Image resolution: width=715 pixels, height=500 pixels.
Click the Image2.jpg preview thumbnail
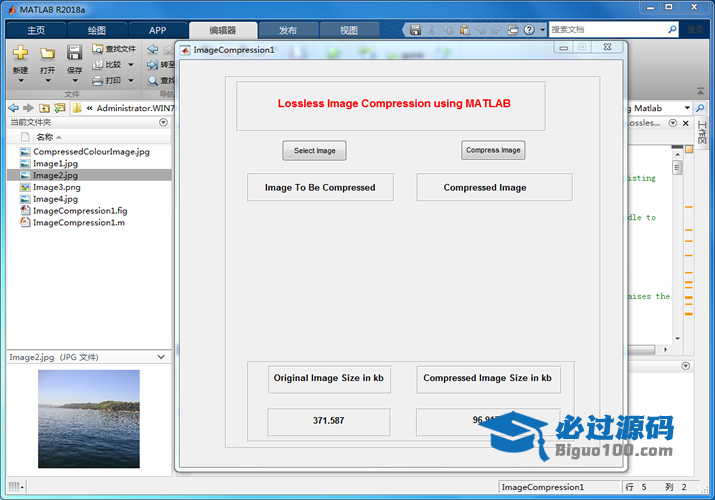pyautogui.click(x=89, y=419)
